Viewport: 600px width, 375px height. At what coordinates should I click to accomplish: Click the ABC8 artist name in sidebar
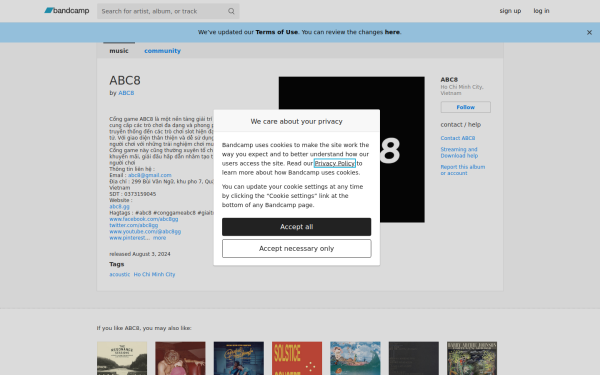tap(449, 80)
